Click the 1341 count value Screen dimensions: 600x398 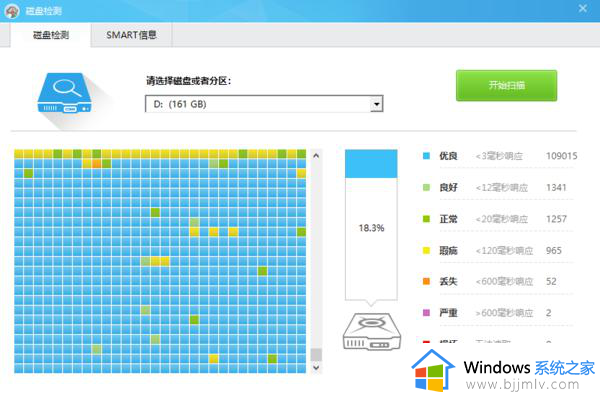coord(556,187)
